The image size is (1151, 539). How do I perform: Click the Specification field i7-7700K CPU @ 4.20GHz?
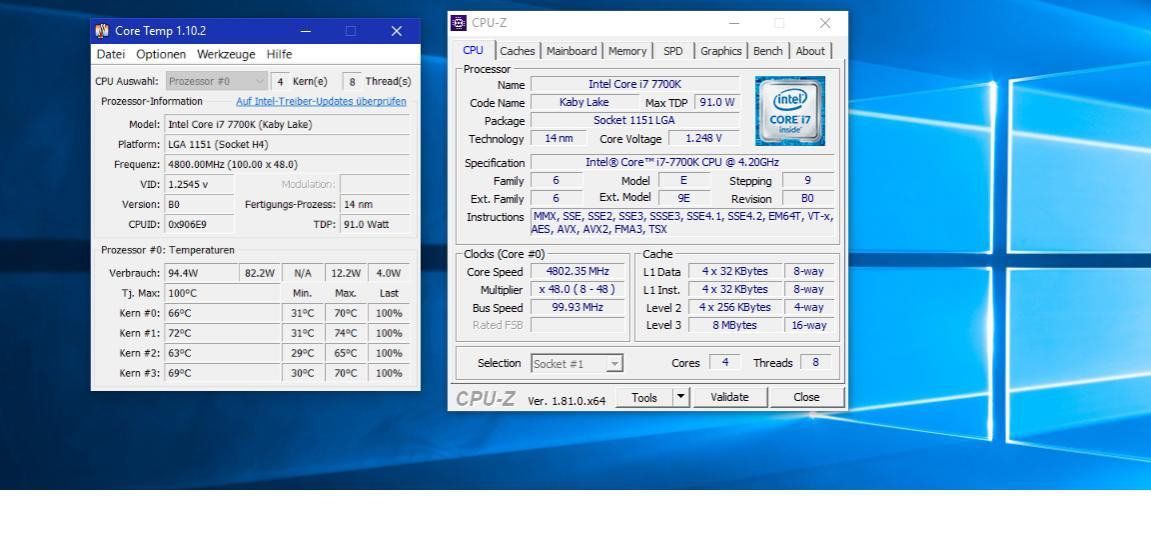click(682, 162)
